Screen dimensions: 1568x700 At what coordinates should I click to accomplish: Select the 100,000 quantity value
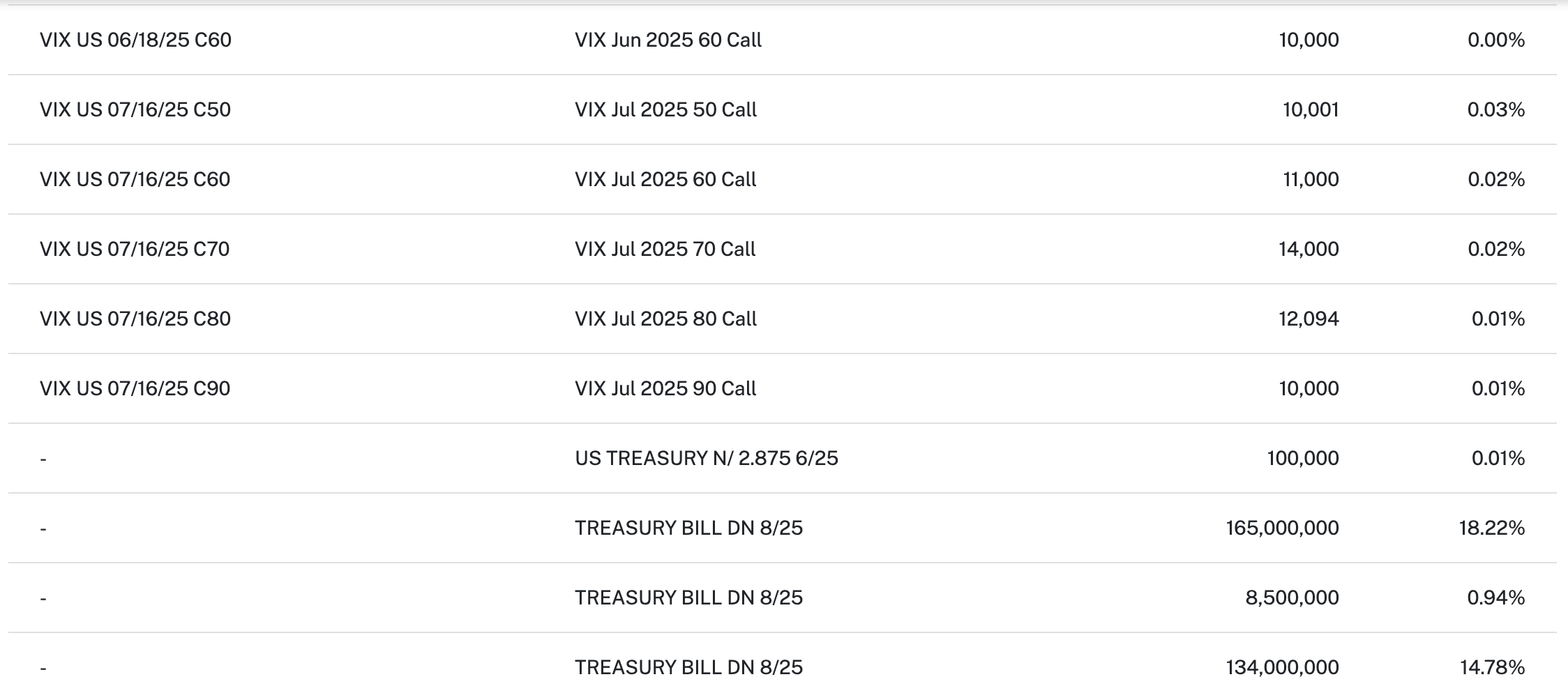coord(1302,458)
